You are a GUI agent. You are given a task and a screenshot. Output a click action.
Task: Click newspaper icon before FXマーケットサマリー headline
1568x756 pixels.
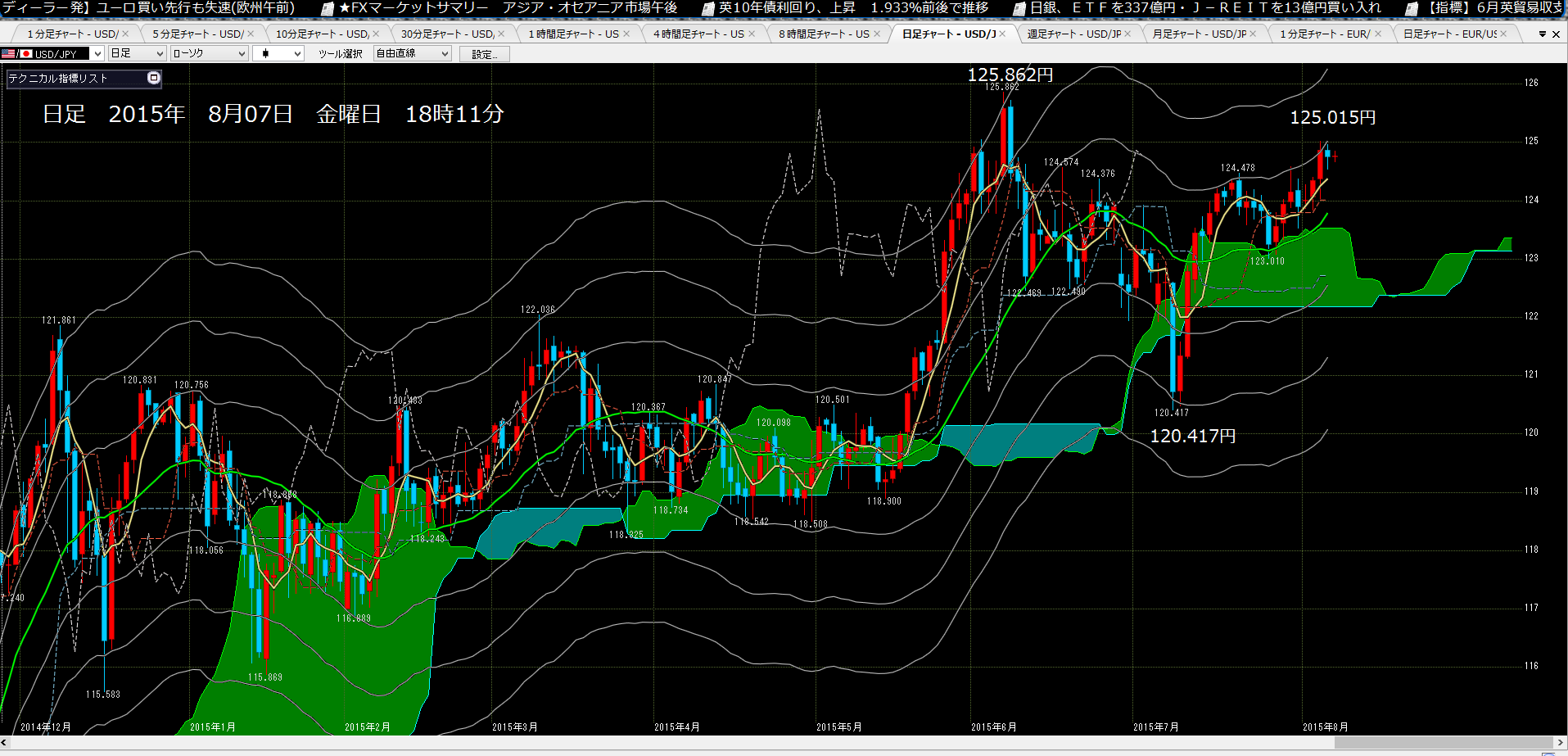(x=327, y=8)
